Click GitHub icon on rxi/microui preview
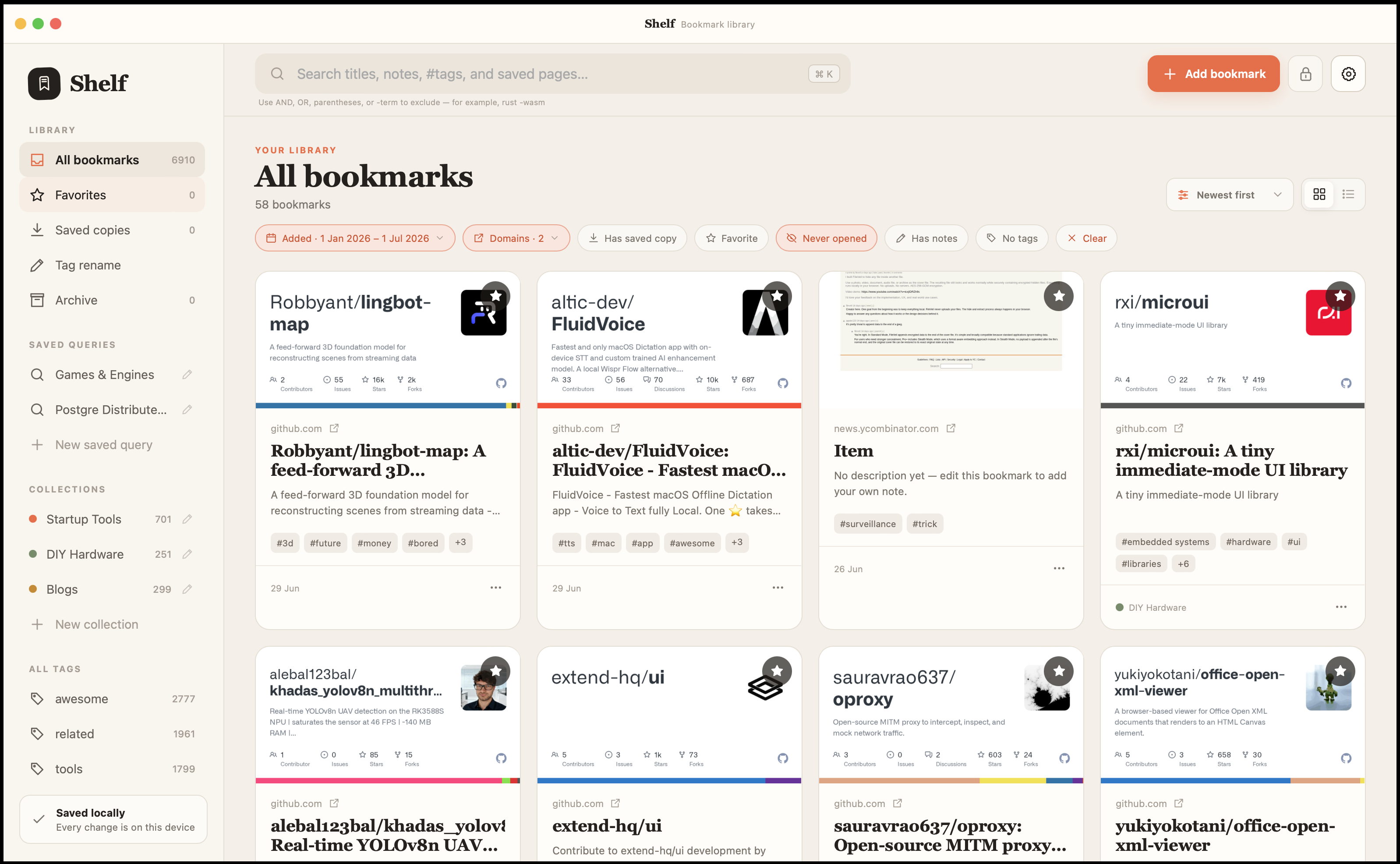This screenshot has height=864, width=1400. pos(1346,383)
